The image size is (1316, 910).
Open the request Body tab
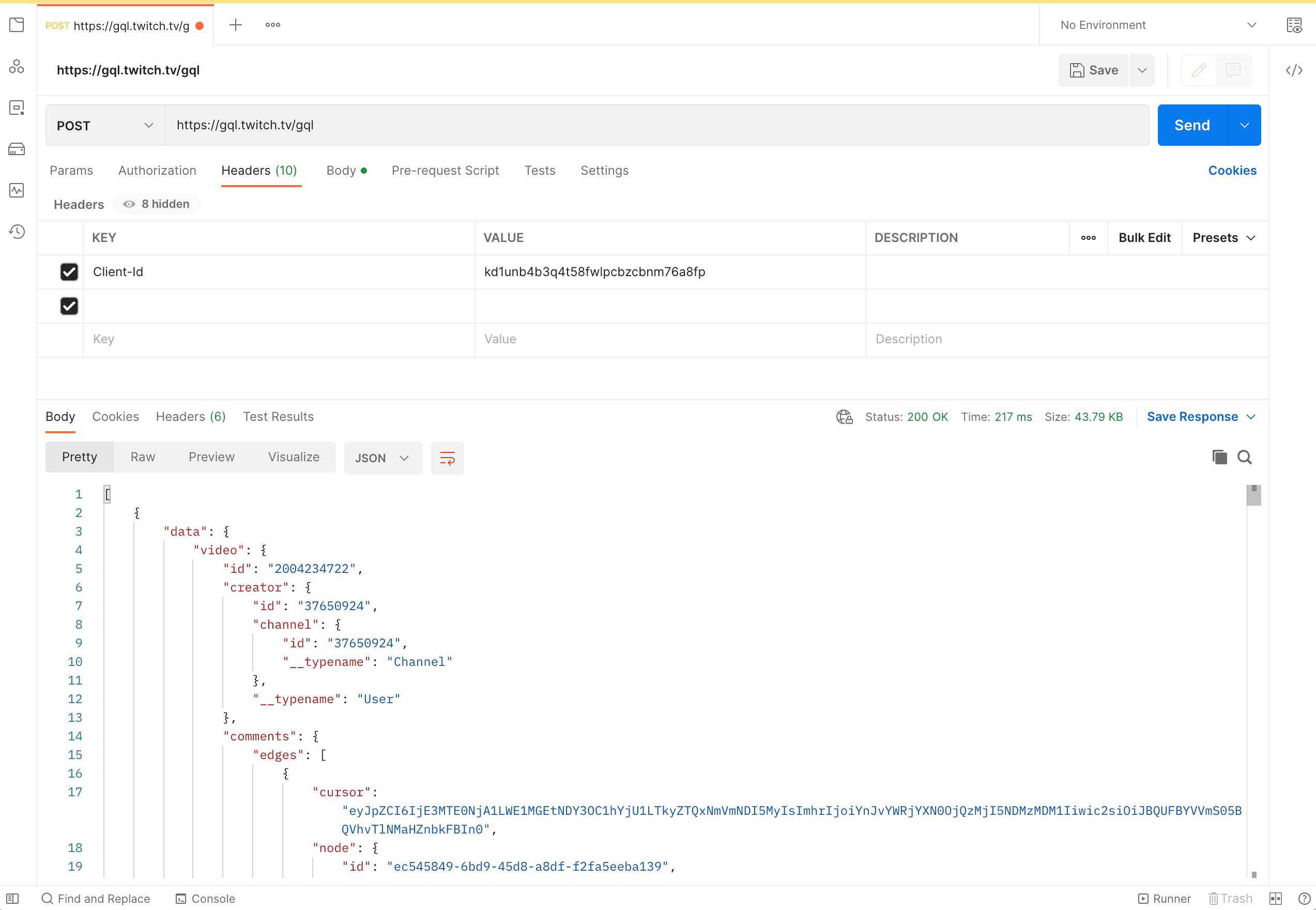coord(346,171)
